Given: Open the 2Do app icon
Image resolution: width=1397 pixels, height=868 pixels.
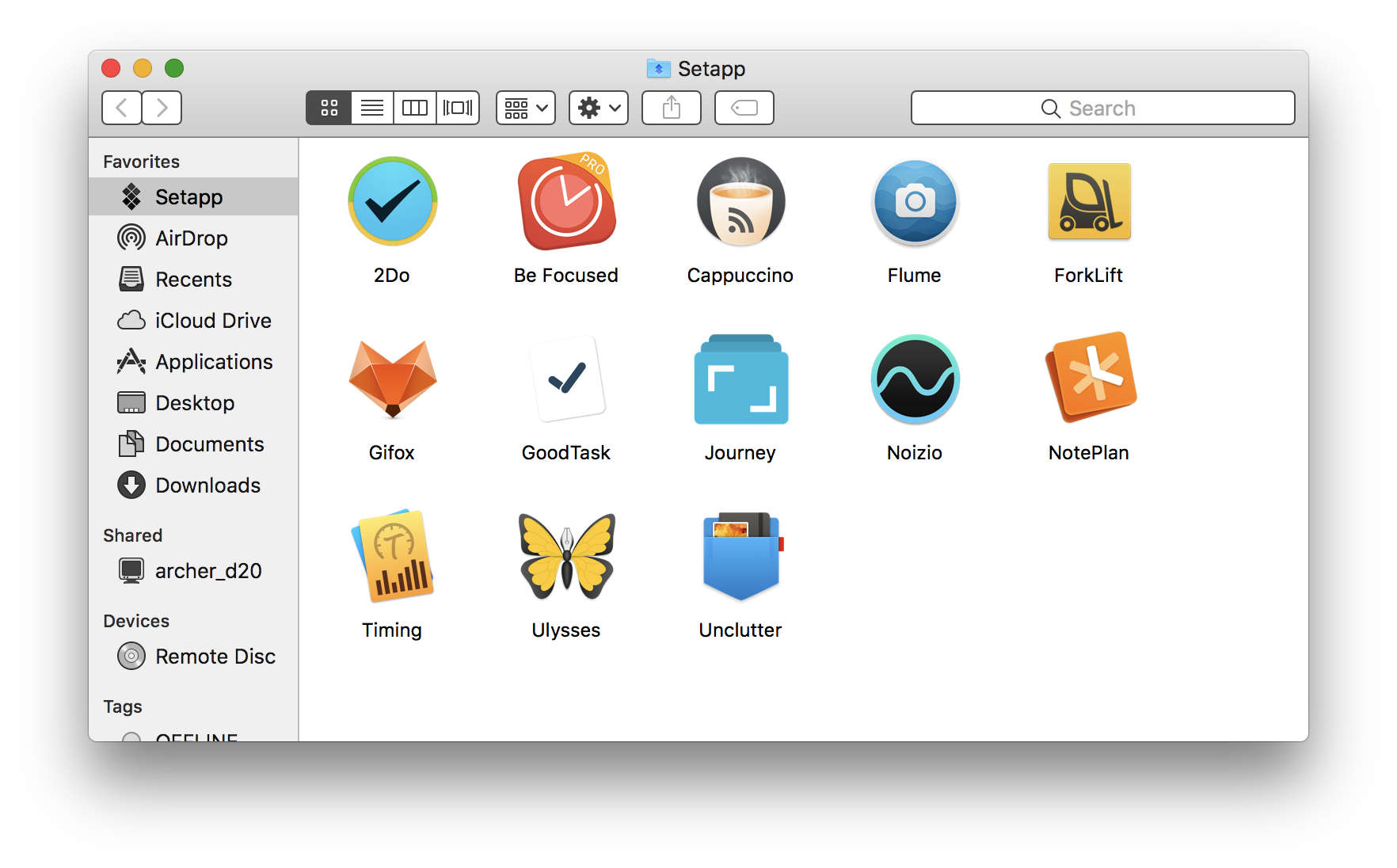Looking at the screenshot, I should coord(392,201).
